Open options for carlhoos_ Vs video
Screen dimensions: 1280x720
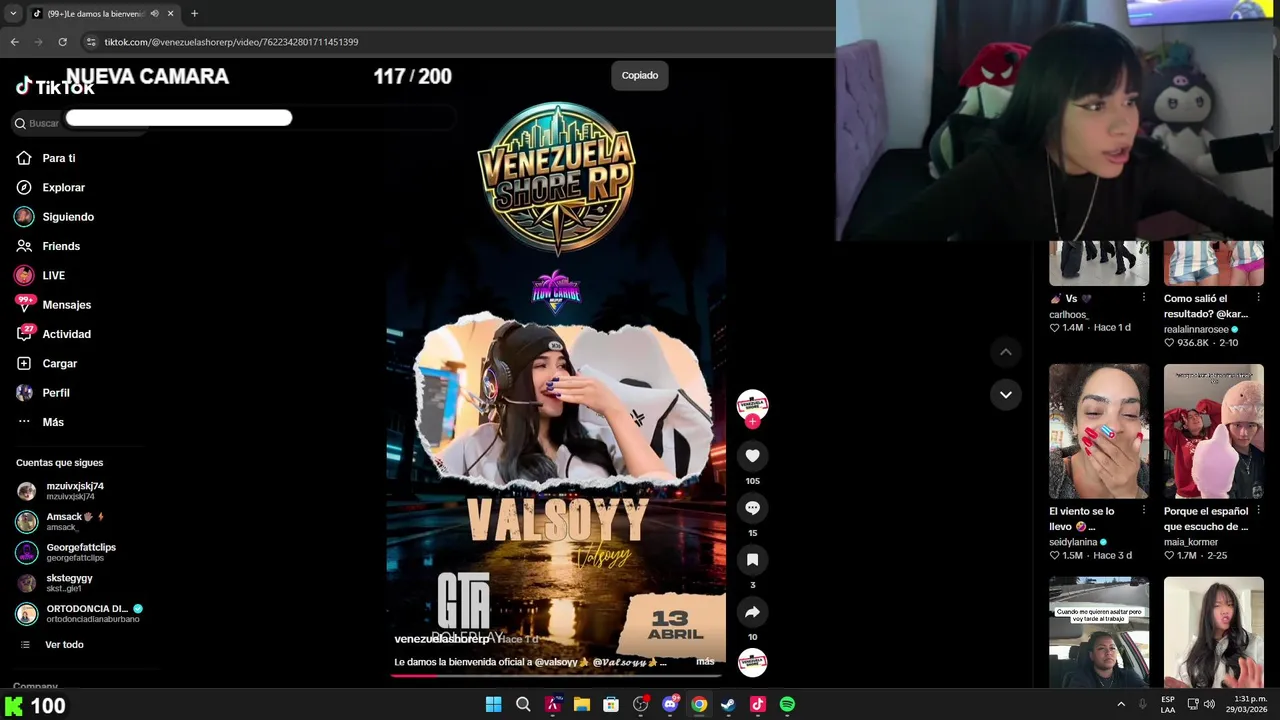pyautogui.click(x=1144, y=298)
